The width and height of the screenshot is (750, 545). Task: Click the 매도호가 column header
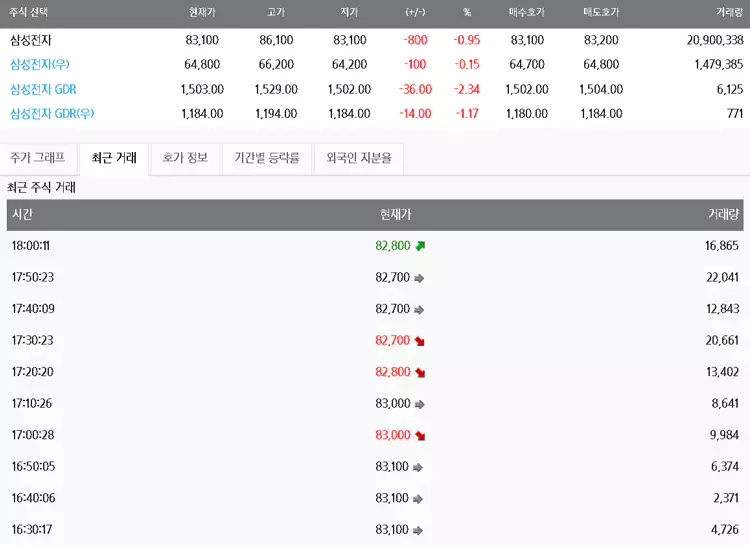[601, 12]
